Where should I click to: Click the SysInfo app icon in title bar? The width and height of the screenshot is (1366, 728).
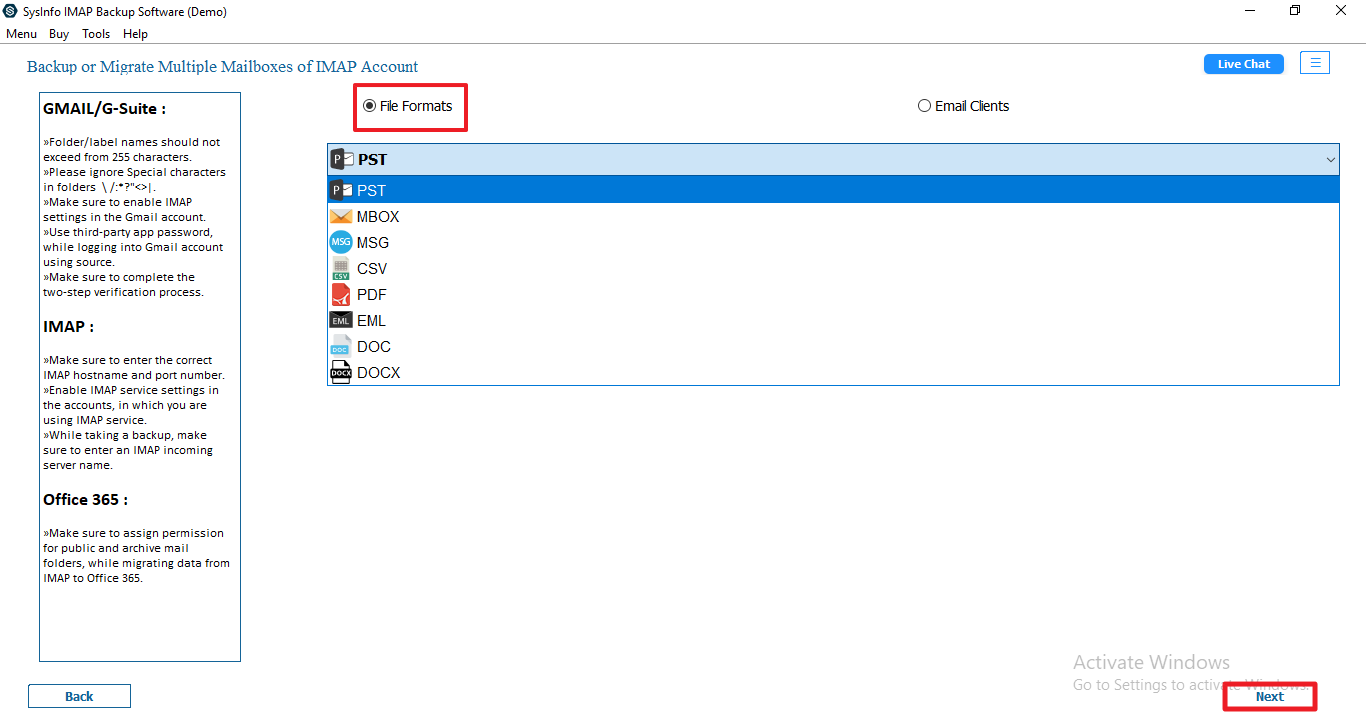(11, 12)
